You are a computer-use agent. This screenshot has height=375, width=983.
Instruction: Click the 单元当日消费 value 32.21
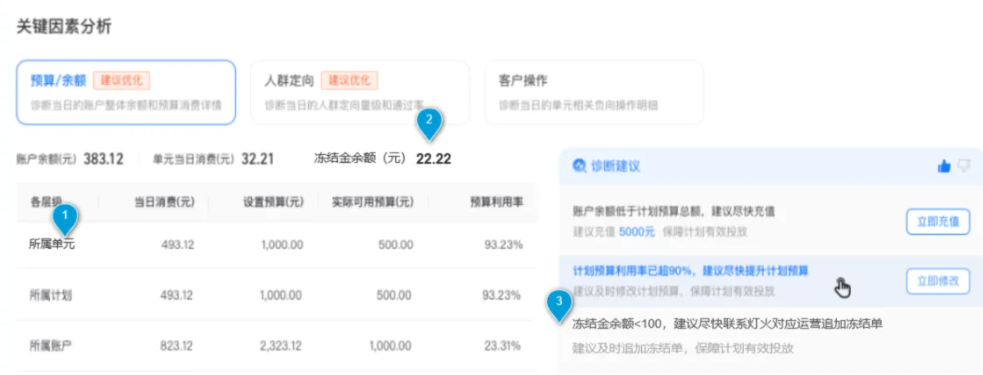[258, 159]
